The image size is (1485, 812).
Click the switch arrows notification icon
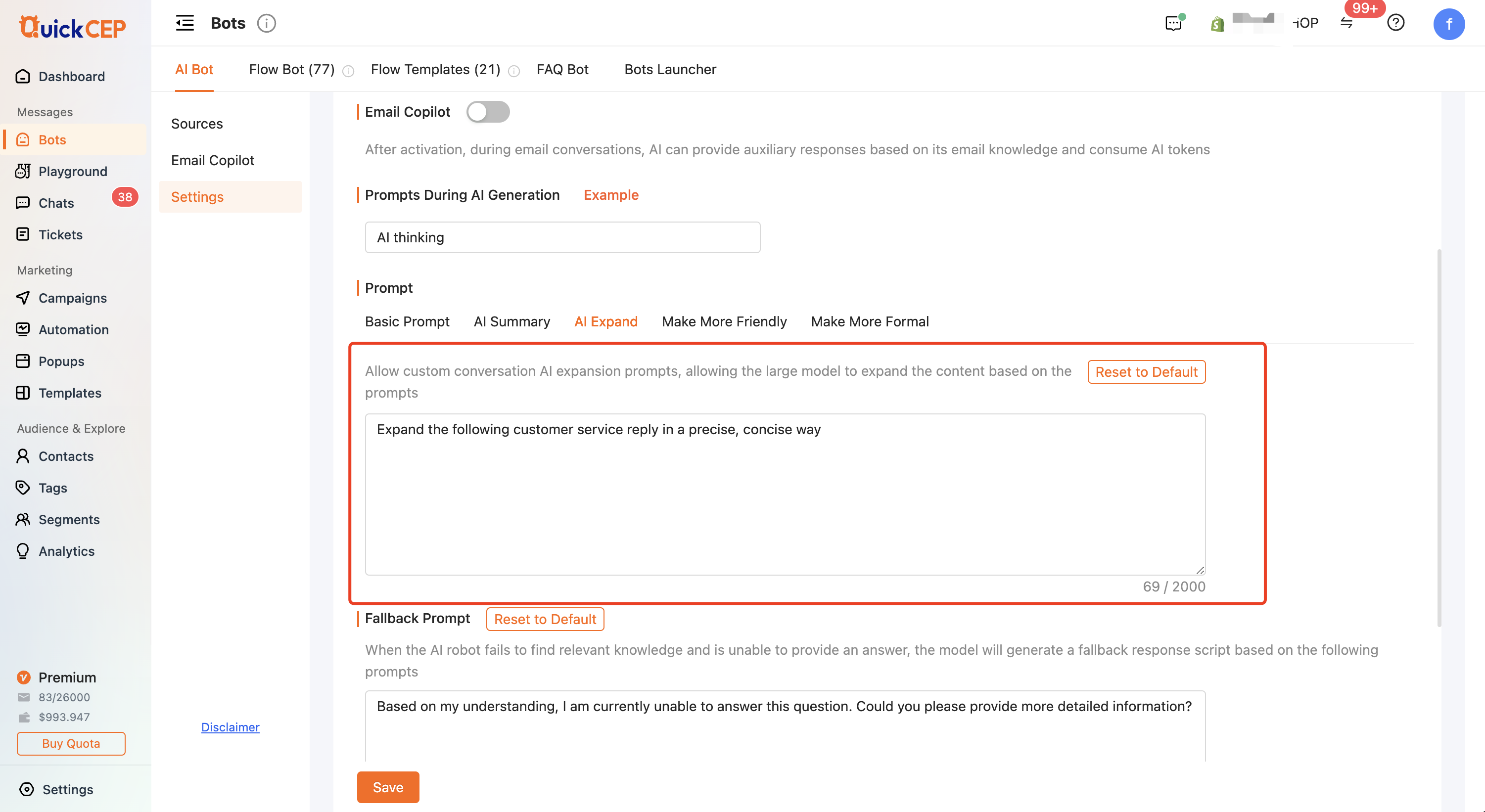1346,23
